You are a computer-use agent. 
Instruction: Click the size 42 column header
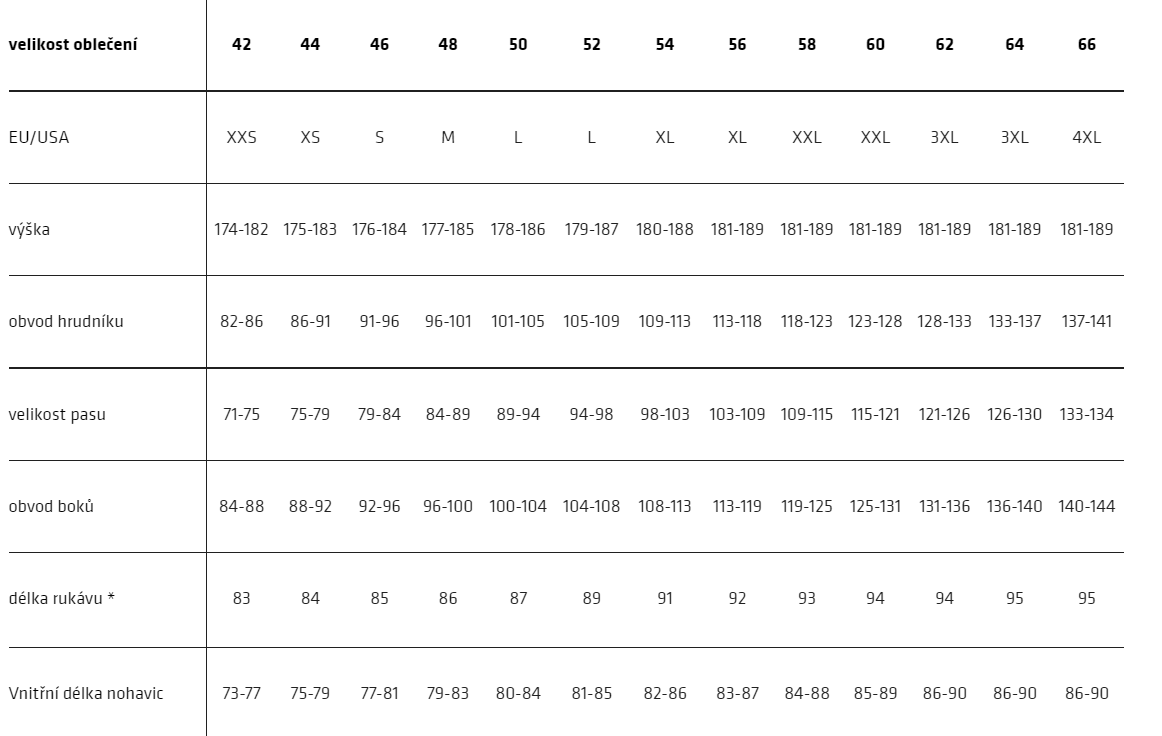click(242, 44)
